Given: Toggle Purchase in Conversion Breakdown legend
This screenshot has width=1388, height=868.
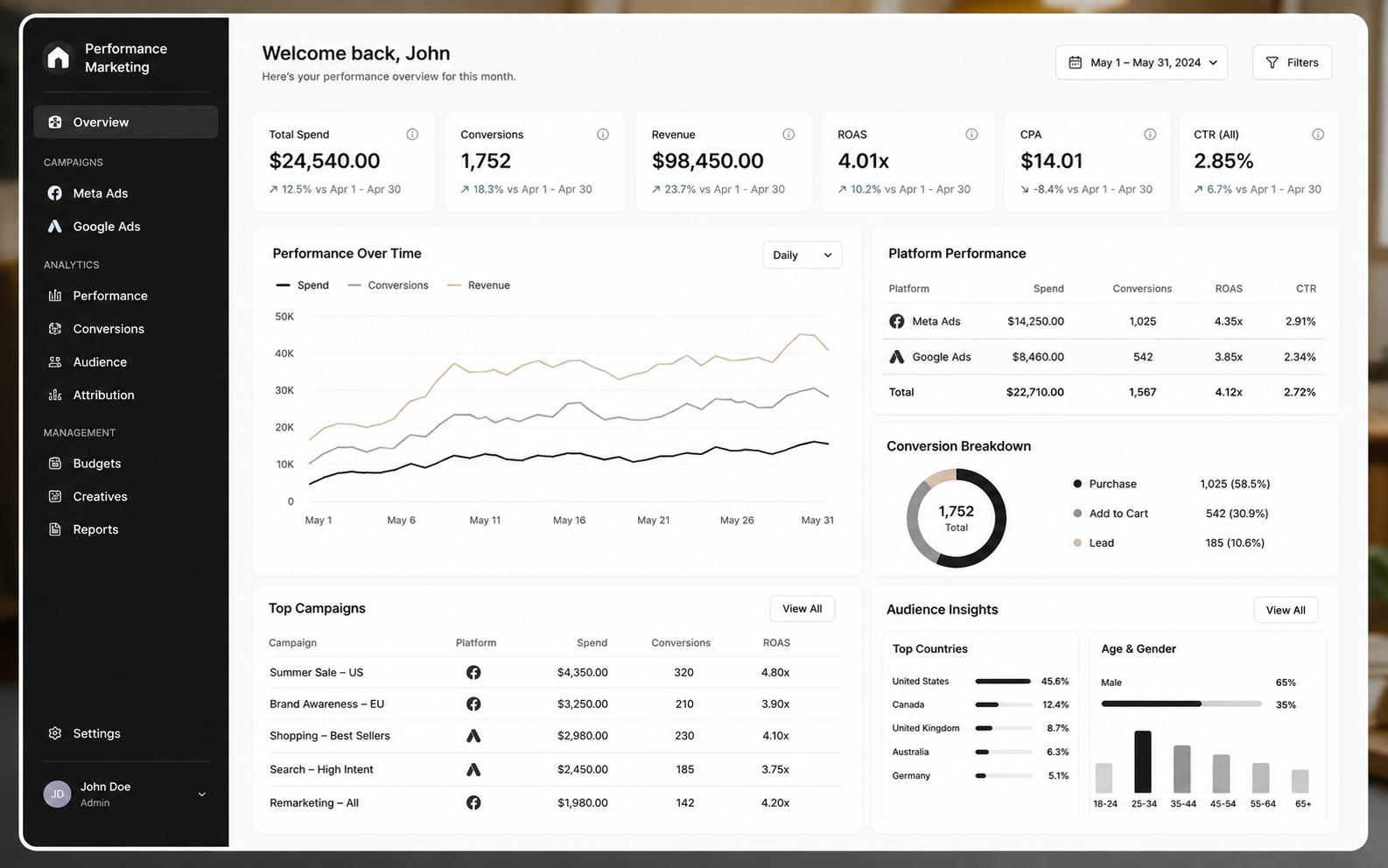Looking at the screenshot, I should (x=1105, y=484).
